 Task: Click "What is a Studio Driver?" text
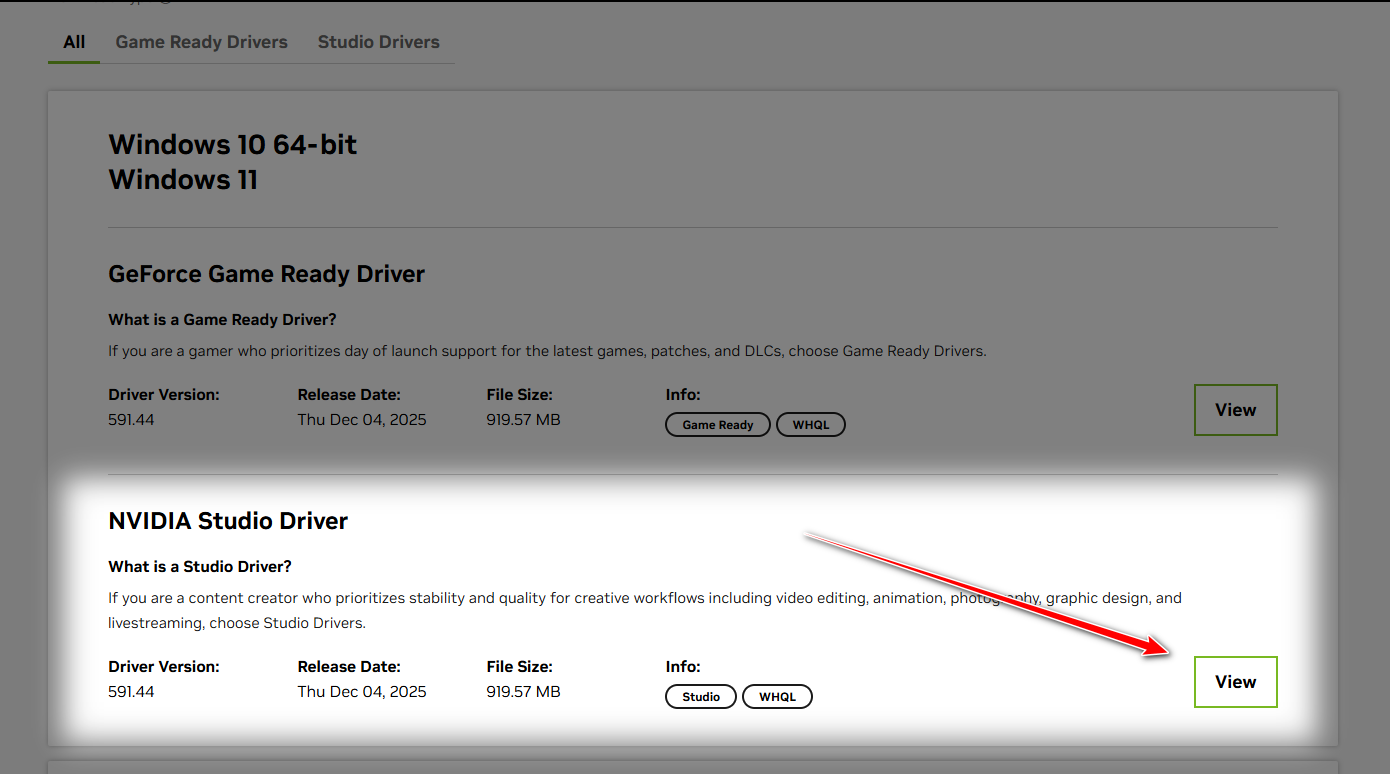[x=200, y=567]
